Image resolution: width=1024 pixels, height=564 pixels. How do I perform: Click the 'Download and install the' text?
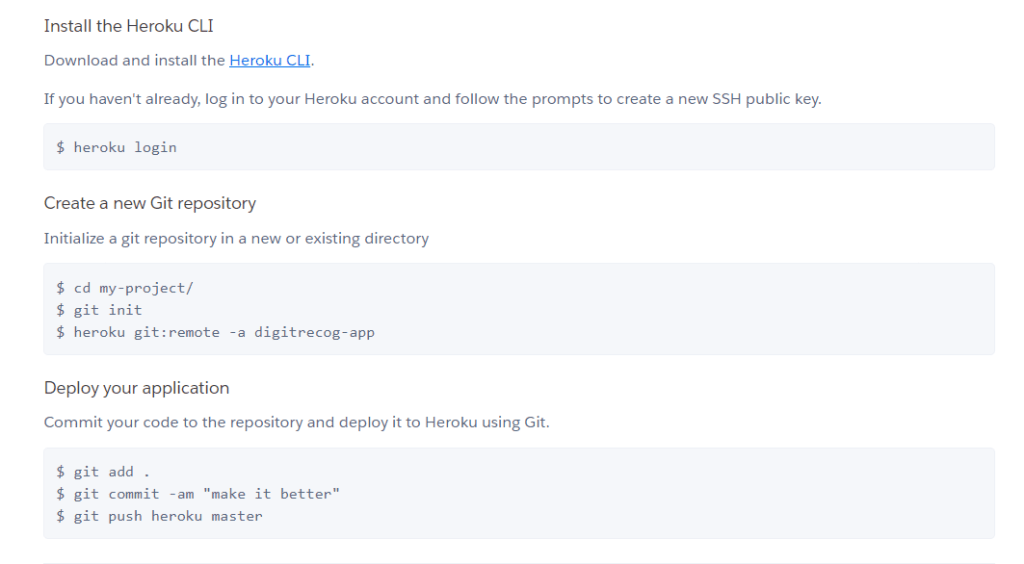tap(134, 60)
